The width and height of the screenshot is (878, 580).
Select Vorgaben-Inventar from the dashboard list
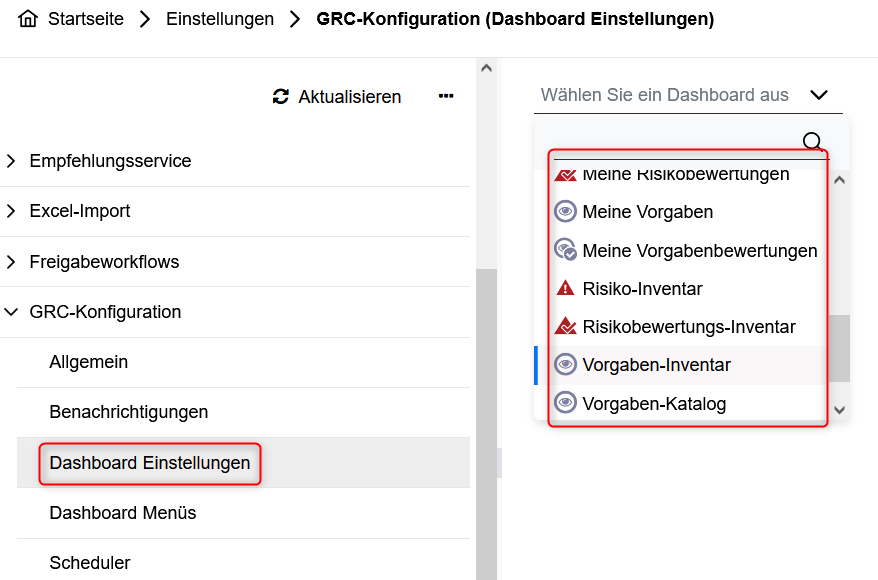[x=656, y=365]
